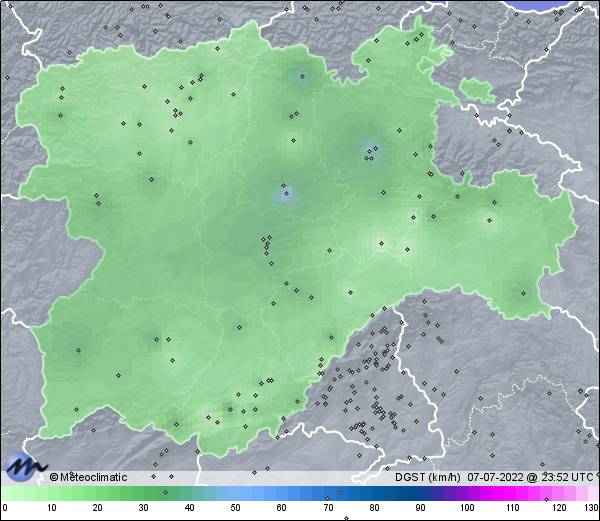Click the scale label 100
Screen dimensions: 600x521
pos(467,508)
